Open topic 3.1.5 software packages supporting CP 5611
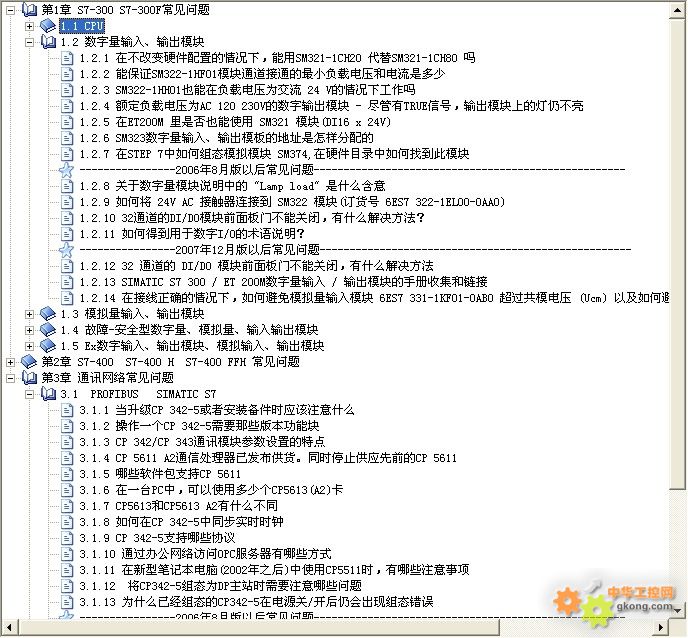 point(160,474)
